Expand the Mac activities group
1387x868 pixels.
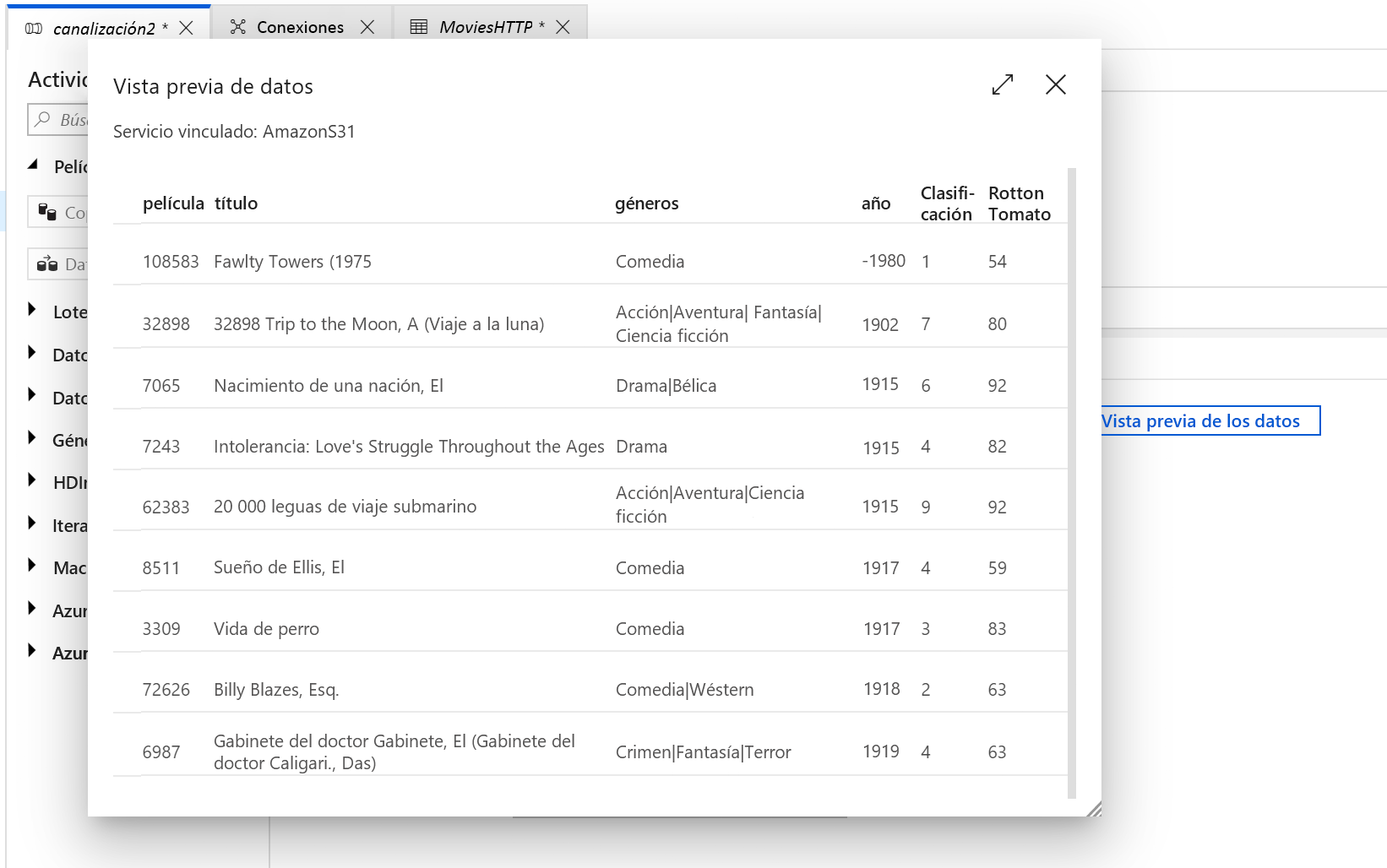[x=32, y=566]
